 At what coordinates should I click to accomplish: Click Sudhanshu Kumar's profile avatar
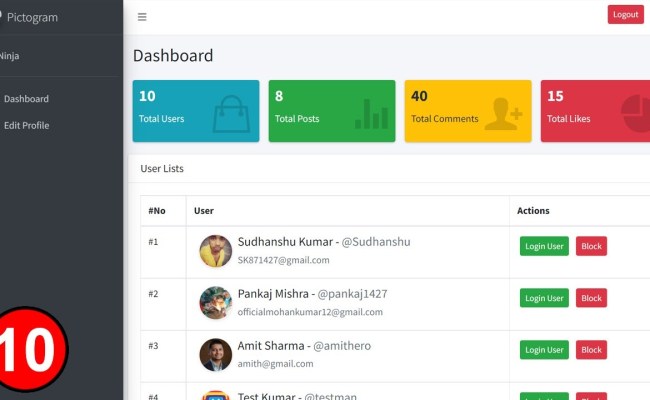coord(216,251)
